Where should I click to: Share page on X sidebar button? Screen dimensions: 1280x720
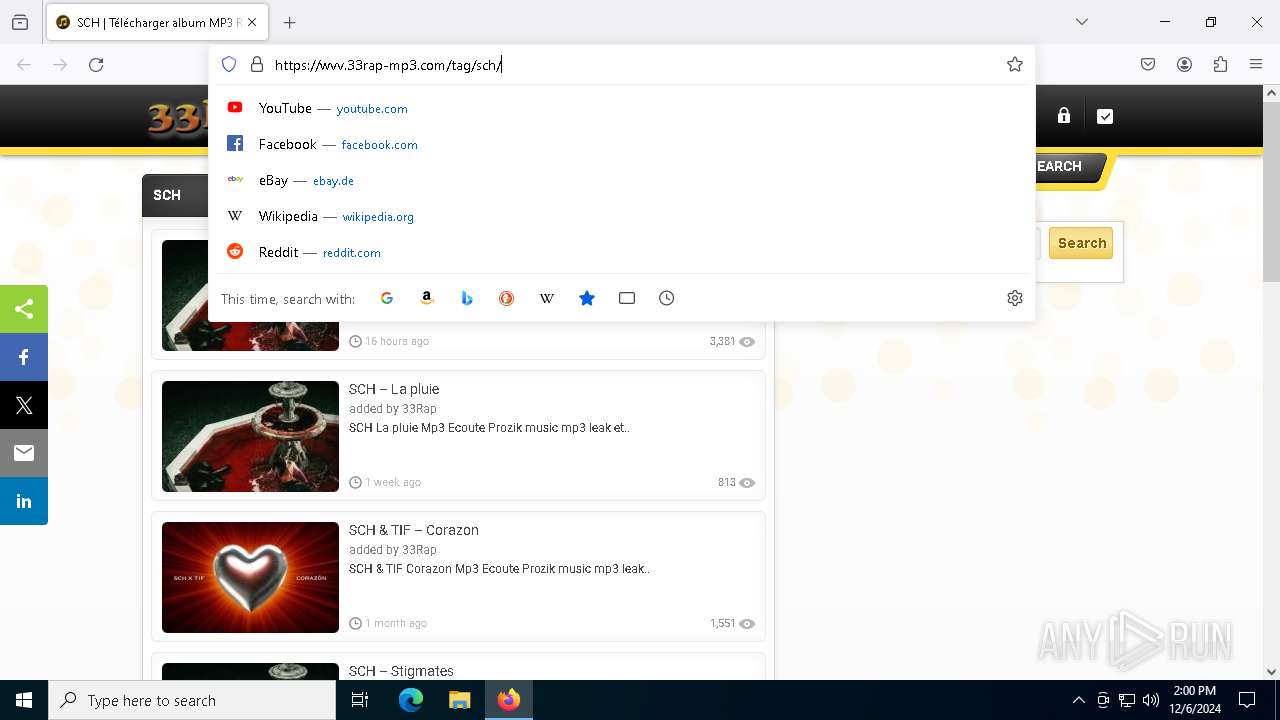[x=24, y=405]
